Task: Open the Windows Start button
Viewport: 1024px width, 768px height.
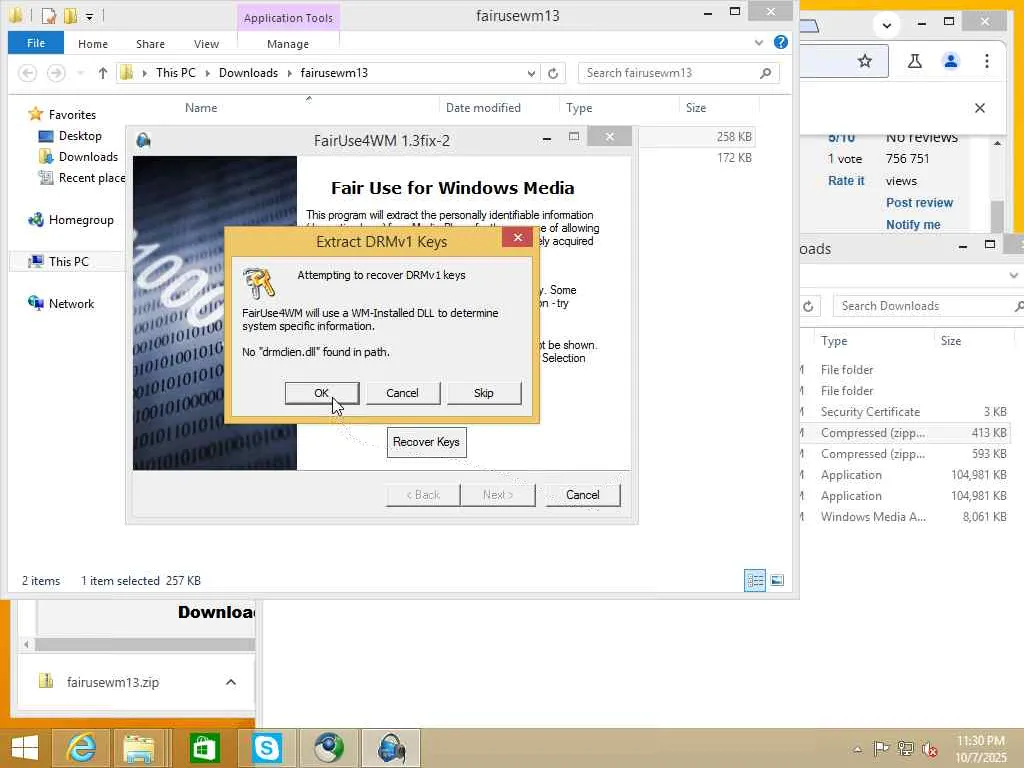Action: (25, 748)
